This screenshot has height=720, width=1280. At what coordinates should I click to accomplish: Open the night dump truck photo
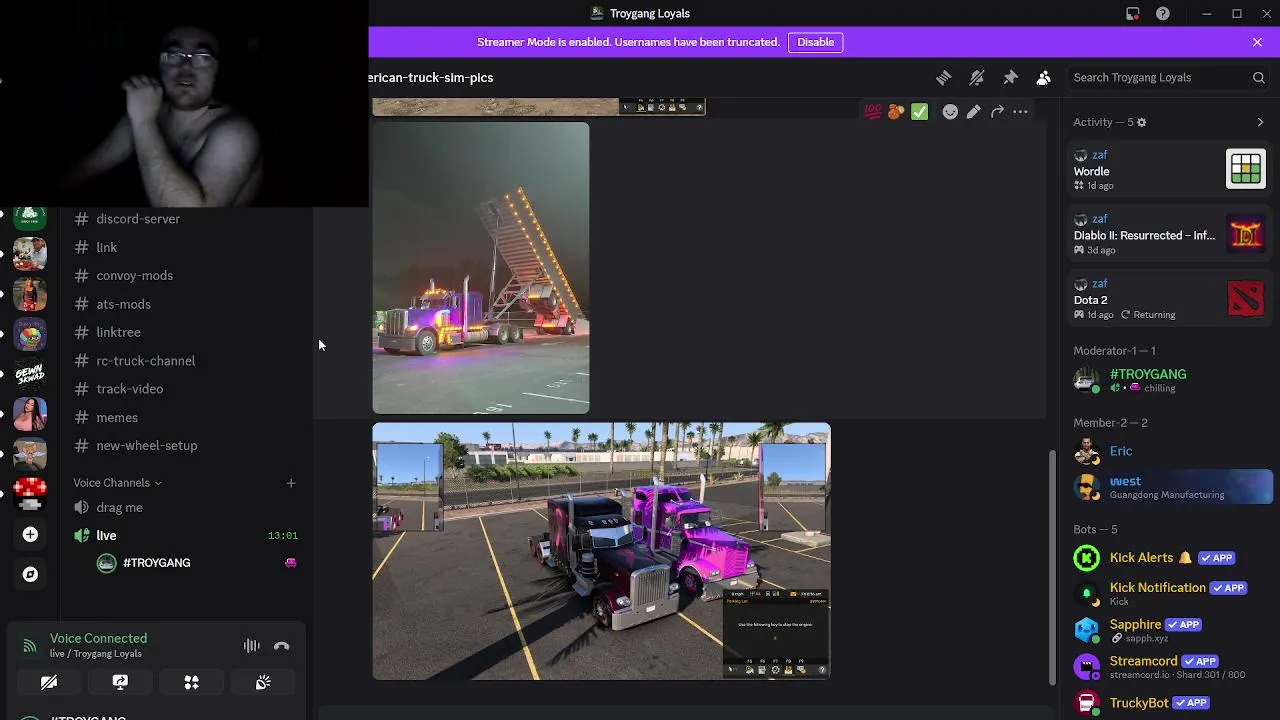[481, 268]
